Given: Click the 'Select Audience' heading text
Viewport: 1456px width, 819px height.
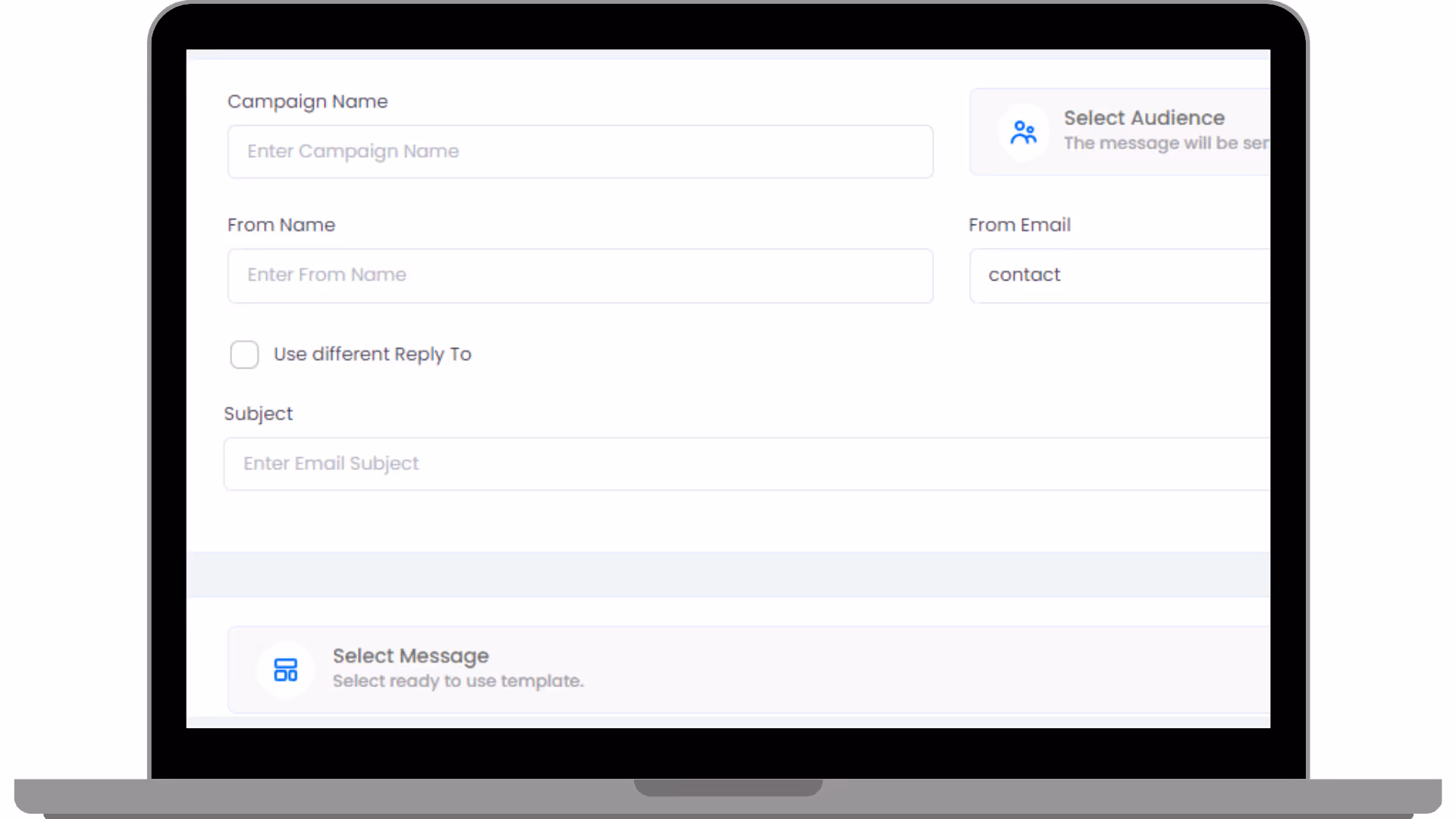Looking at the screenshot, I should (x=1144, y=118).
